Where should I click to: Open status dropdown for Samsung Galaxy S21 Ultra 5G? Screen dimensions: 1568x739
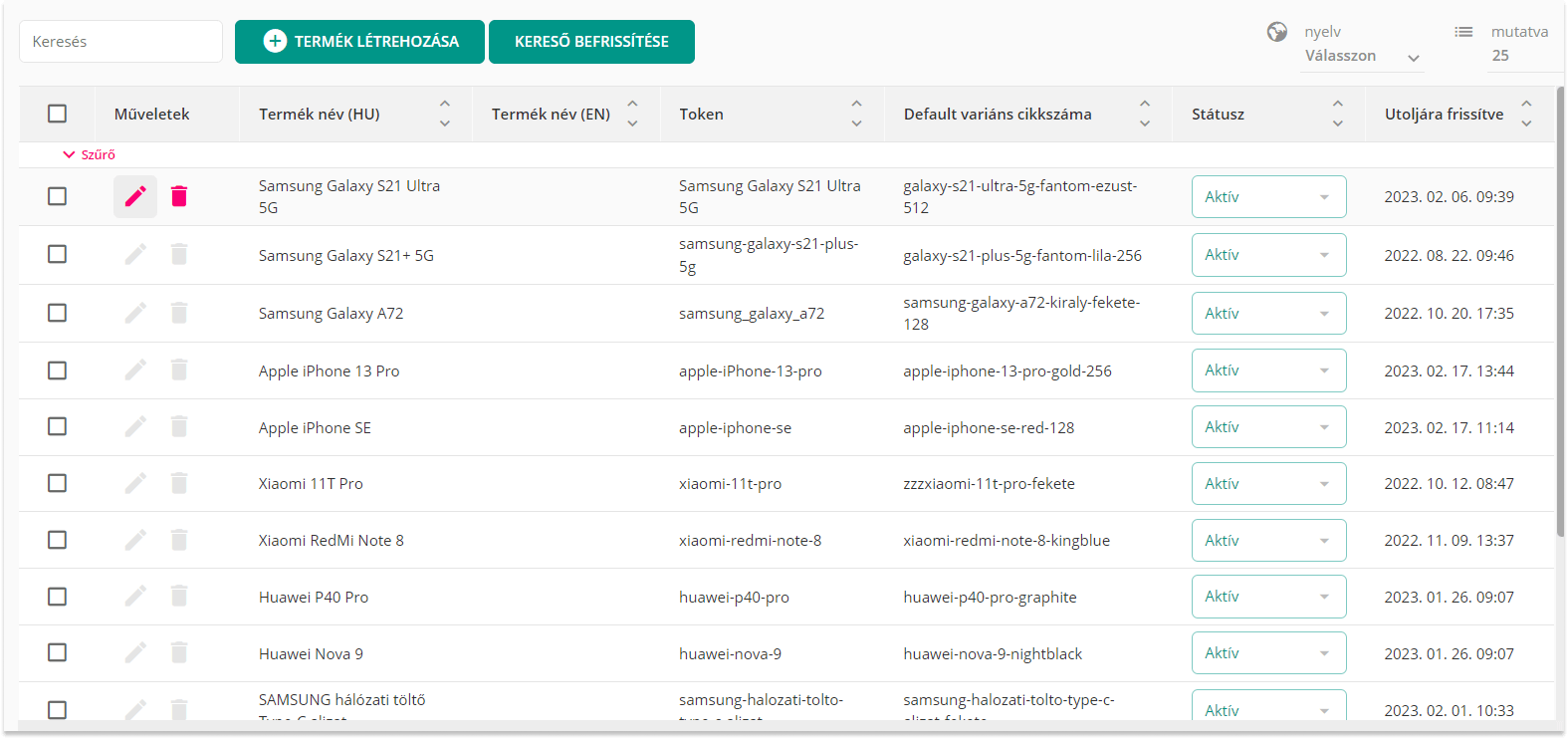click(1268, 196)
